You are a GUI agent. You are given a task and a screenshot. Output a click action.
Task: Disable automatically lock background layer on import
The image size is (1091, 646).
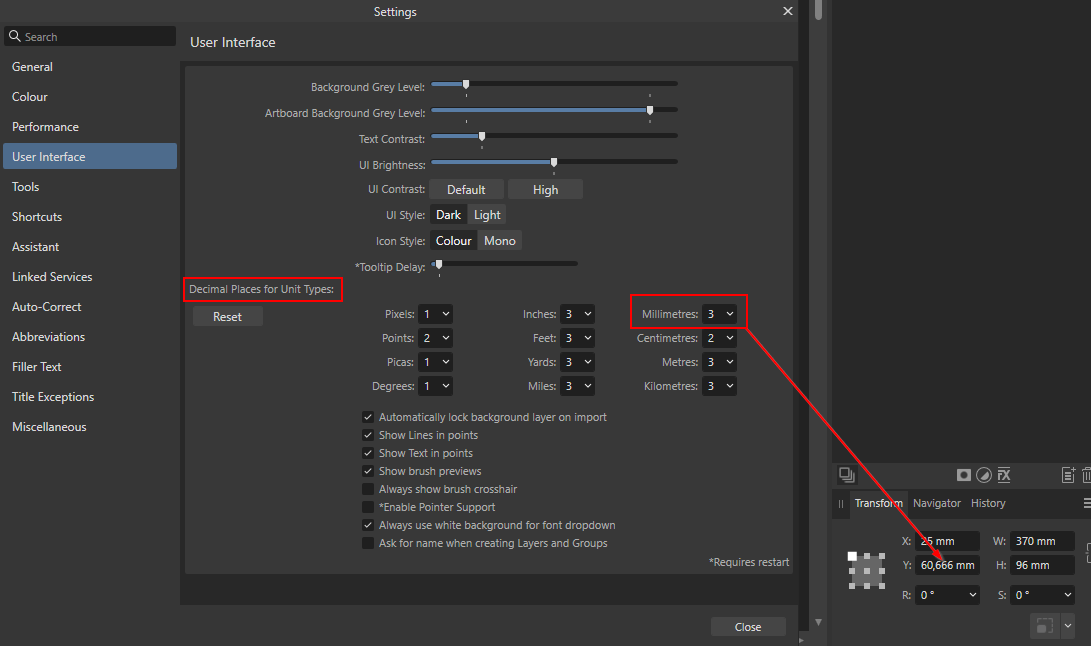pyautogui.click(x=368, y=417)
